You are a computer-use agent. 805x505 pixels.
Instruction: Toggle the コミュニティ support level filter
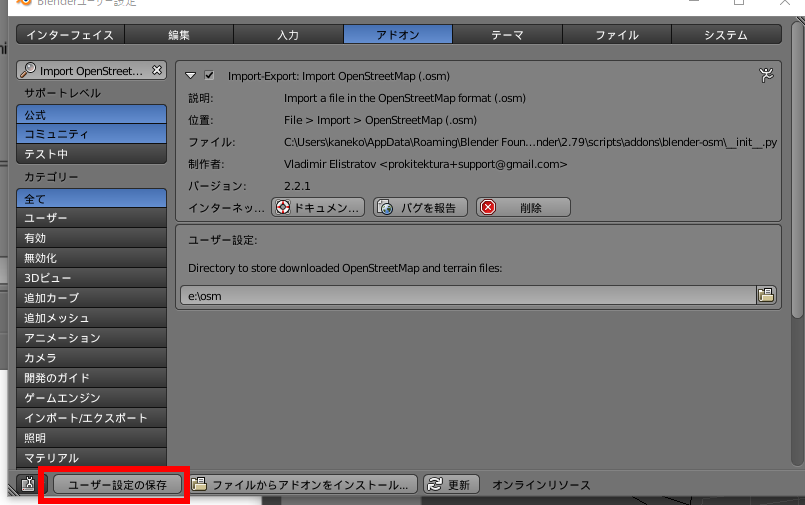coord(91,134)
